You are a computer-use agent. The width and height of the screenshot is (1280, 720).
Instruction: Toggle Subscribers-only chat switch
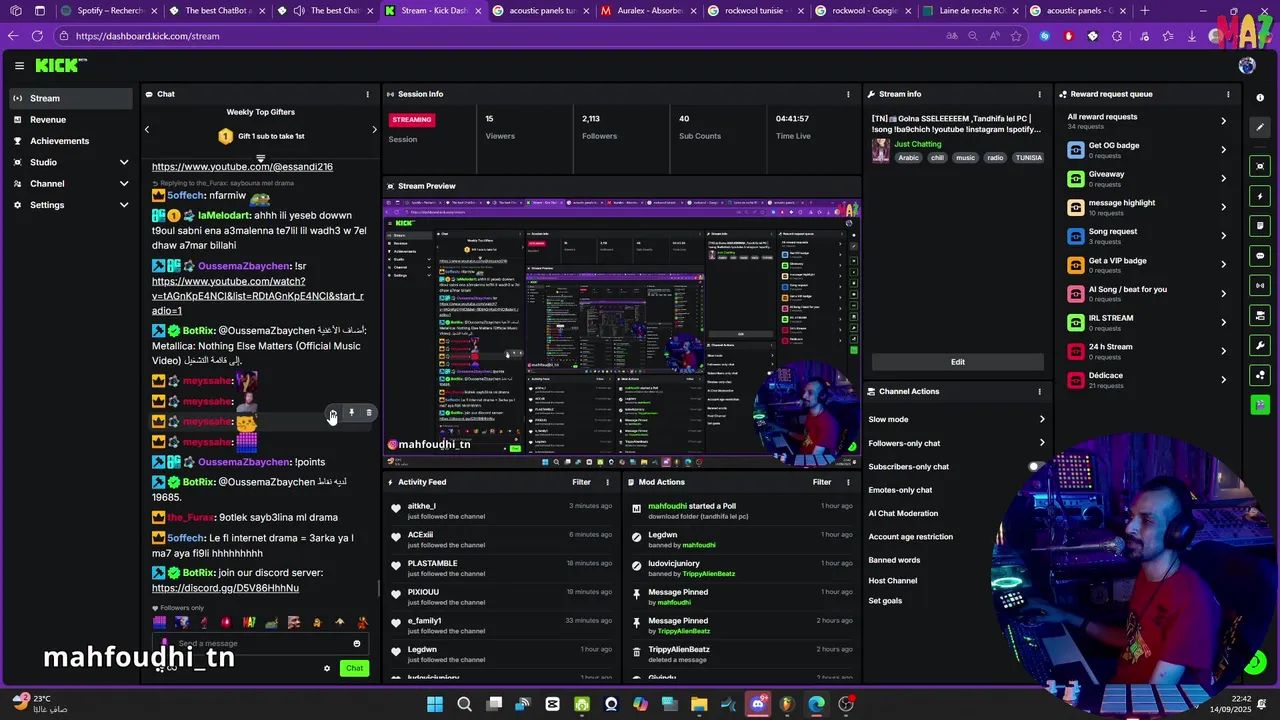pyautogui.click(x=1037, y=467)
